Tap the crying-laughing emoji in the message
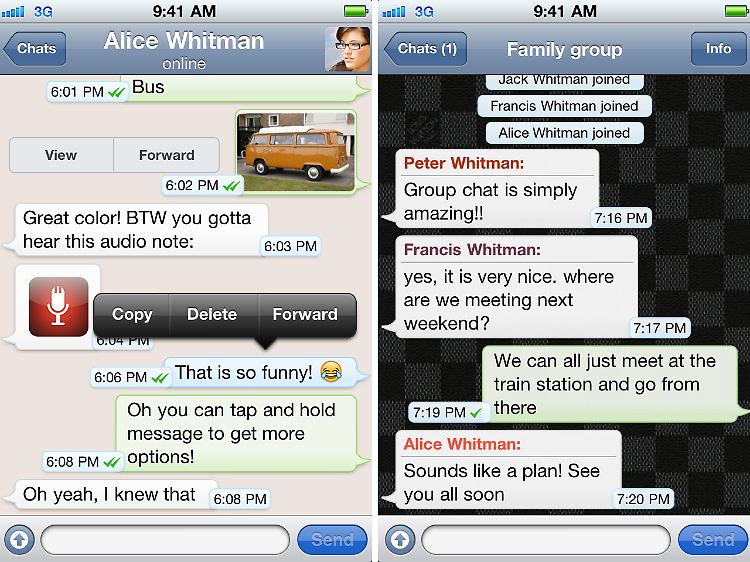Screen dimensions: 750x562 pos(331,372)
